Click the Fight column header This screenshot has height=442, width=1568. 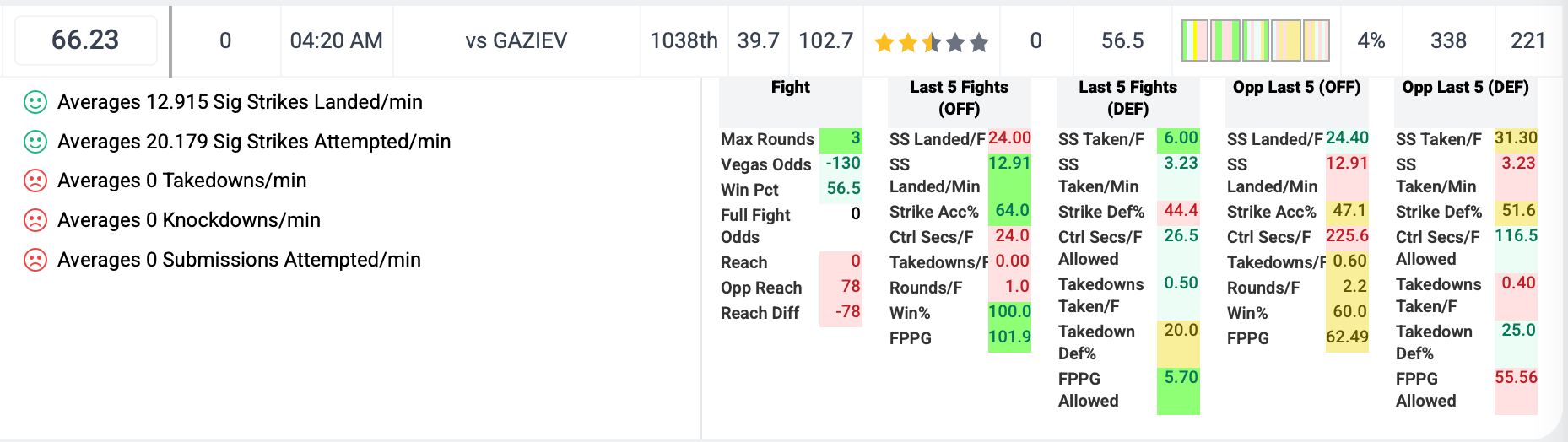tap(790, 88)
